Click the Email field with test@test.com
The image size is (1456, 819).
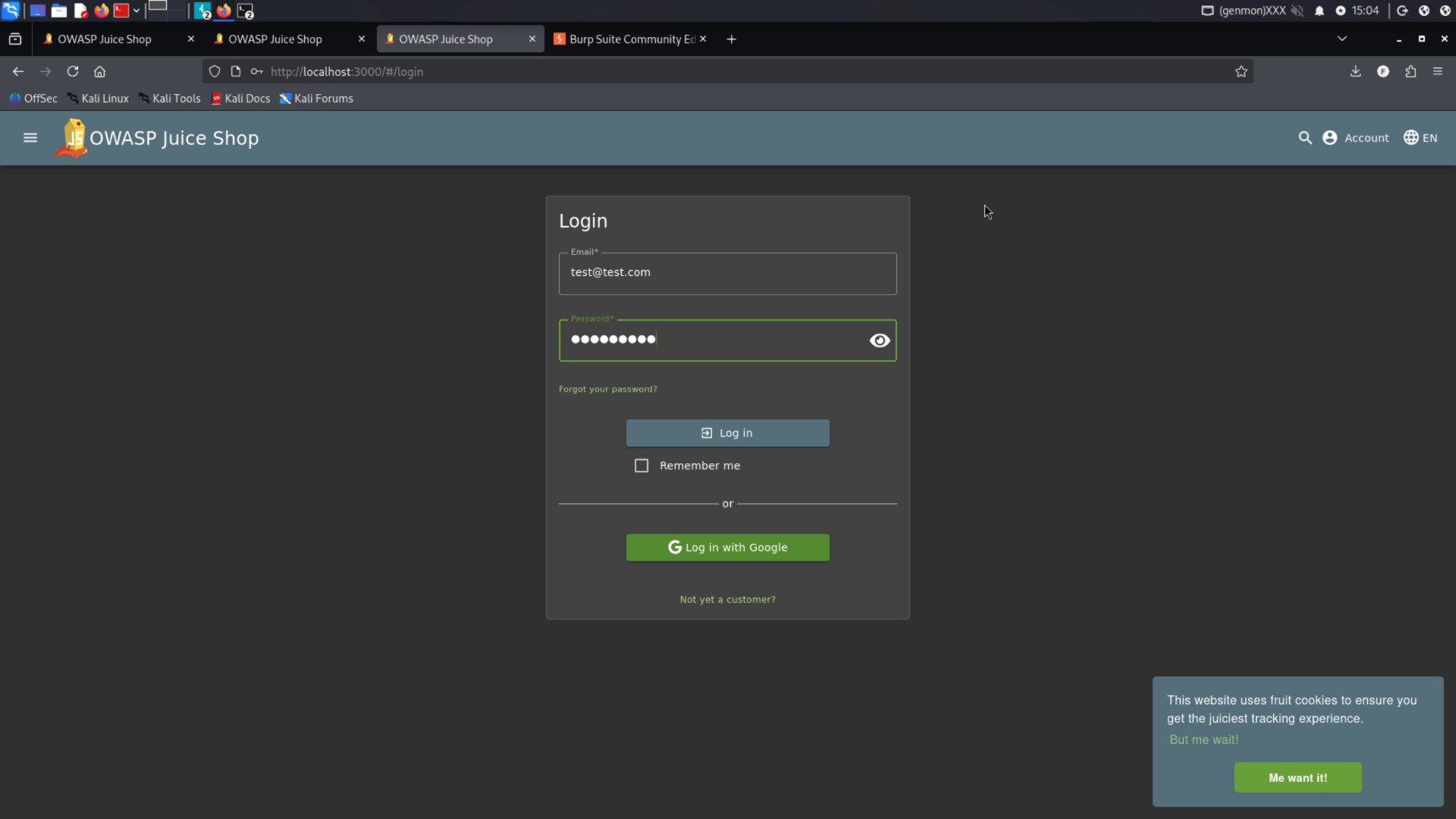coord(727,273)
